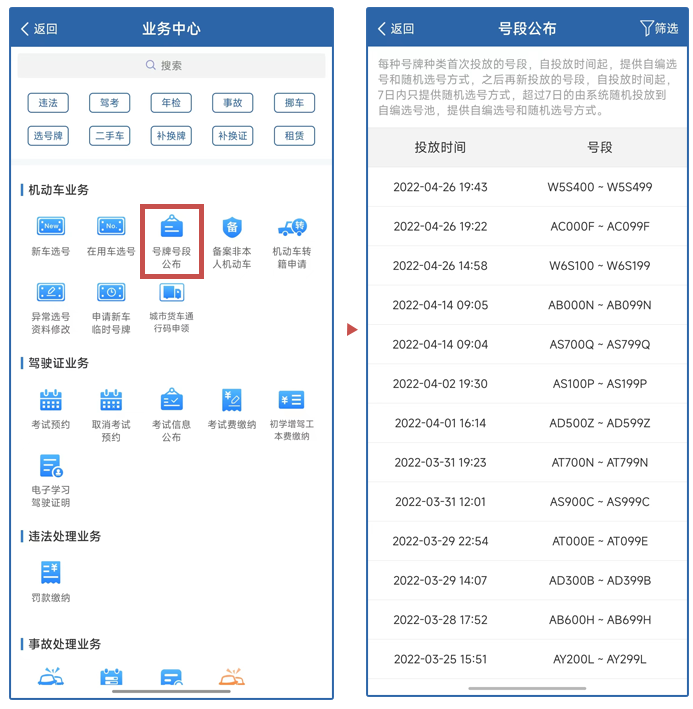The image size is (693, 709).
Task: Click the 机动车业务 section heading
Action: [x=58, y=190]
